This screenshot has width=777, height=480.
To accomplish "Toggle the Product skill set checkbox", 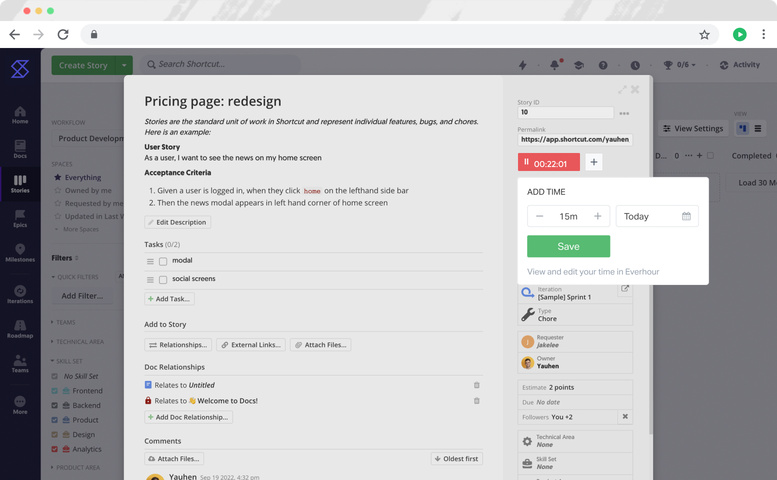I will (55, 420).
